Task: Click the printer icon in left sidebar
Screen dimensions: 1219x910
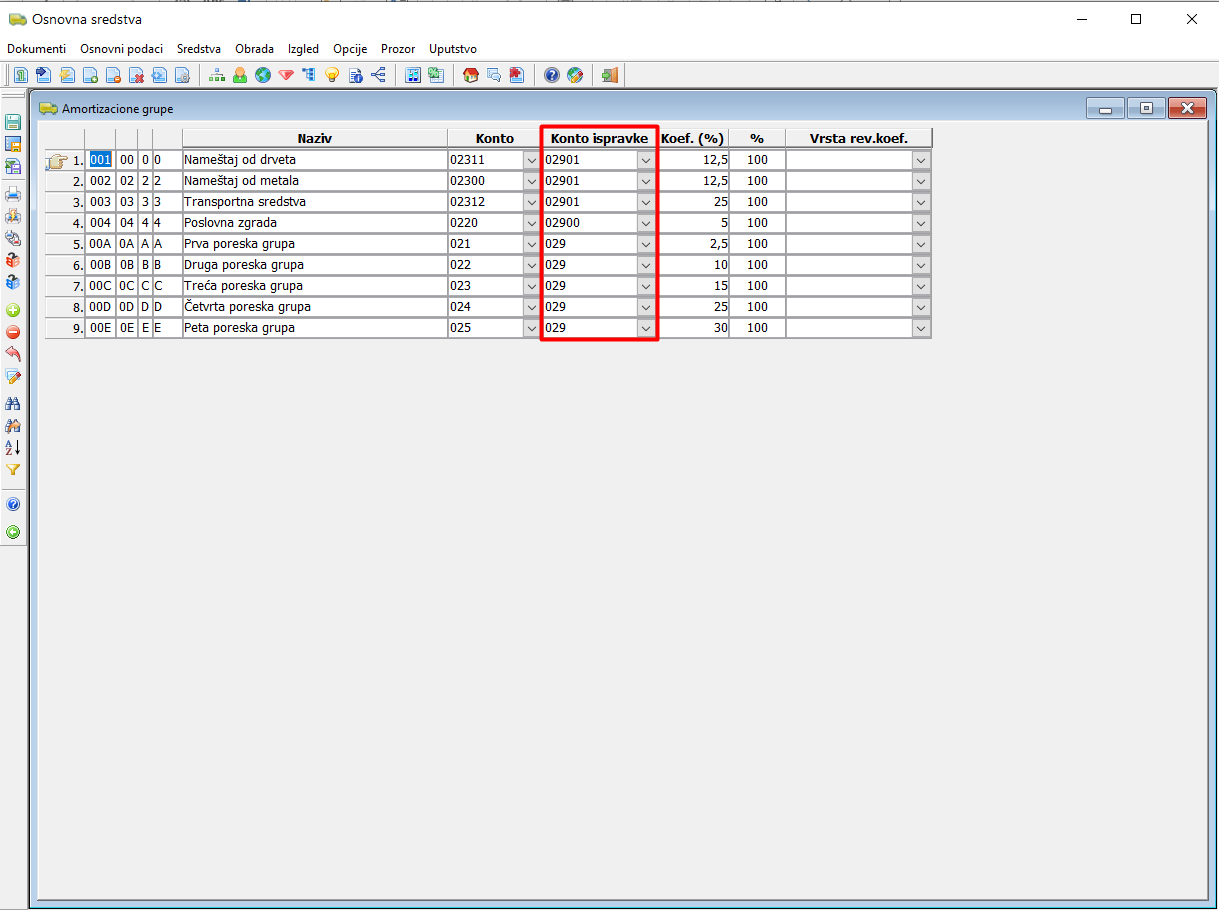Action: click(x=13, y=194)
